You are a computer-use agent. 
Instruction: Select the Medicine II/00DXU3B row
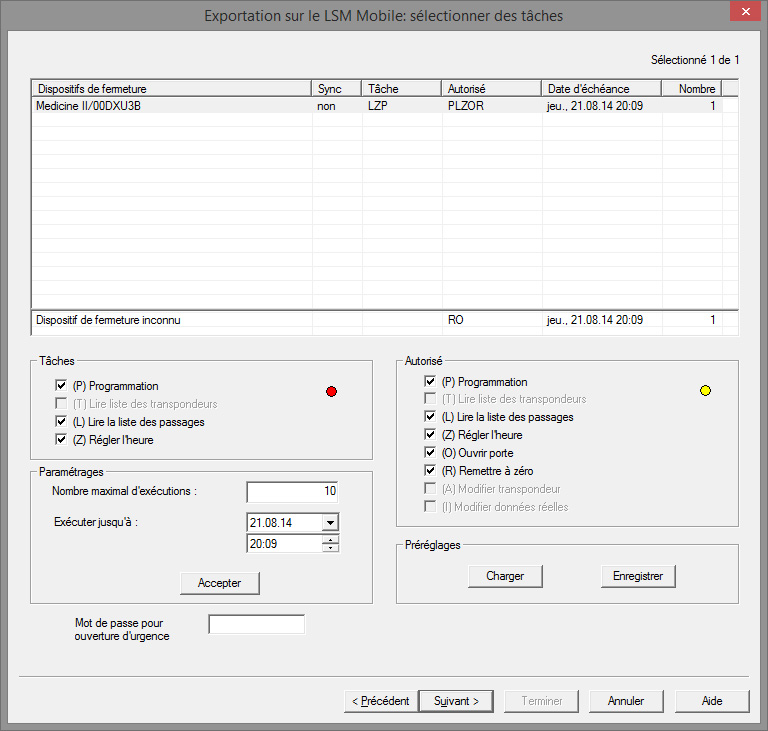coord(170,106)
